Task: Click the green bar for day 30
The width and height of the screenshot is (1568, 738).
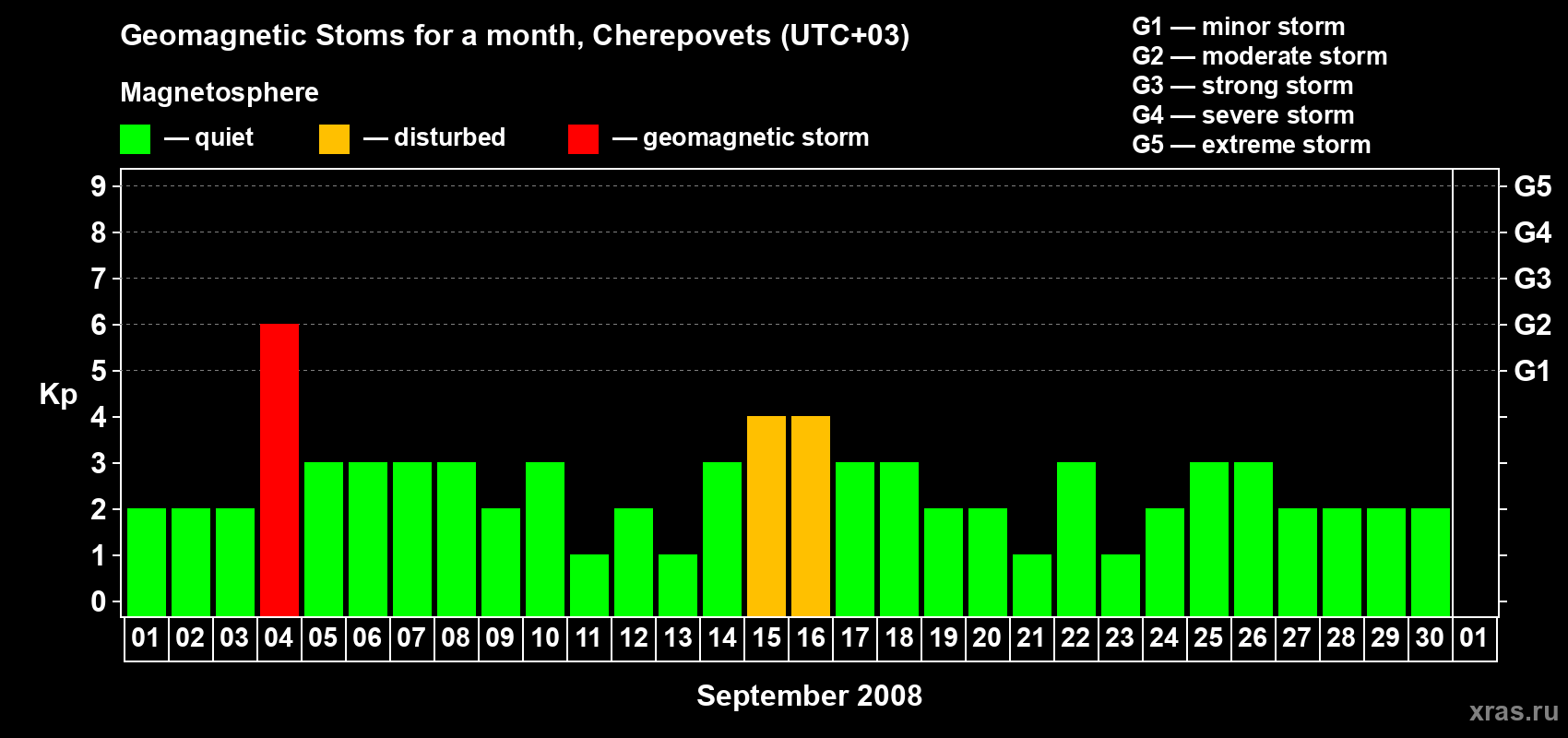Action: pos(1431,562)
